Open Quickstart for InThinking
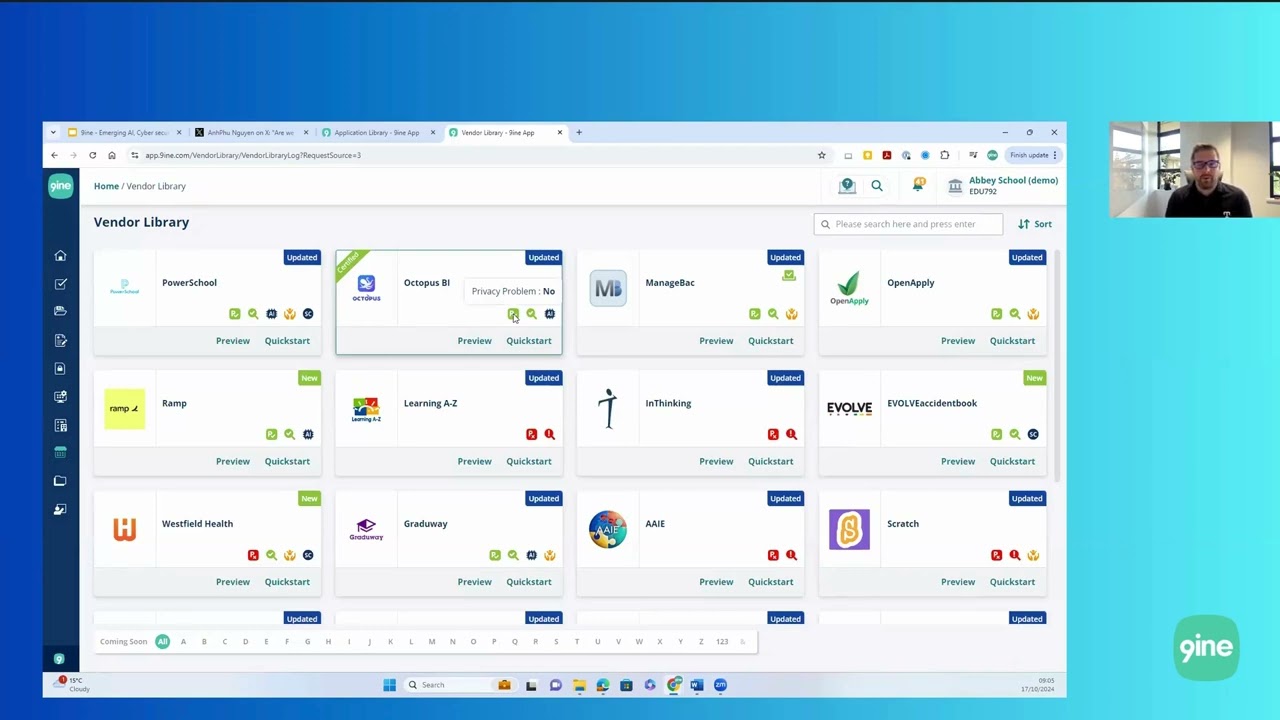 (770, 461)
